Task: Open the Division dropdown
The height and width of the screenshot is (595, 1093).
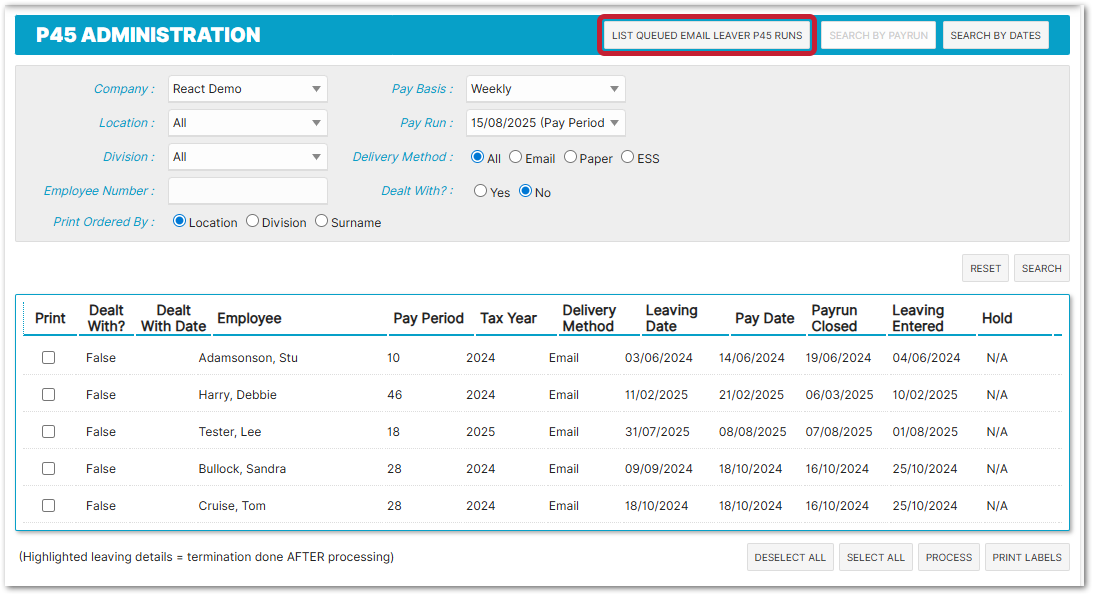Action: [x=247, y=157]
